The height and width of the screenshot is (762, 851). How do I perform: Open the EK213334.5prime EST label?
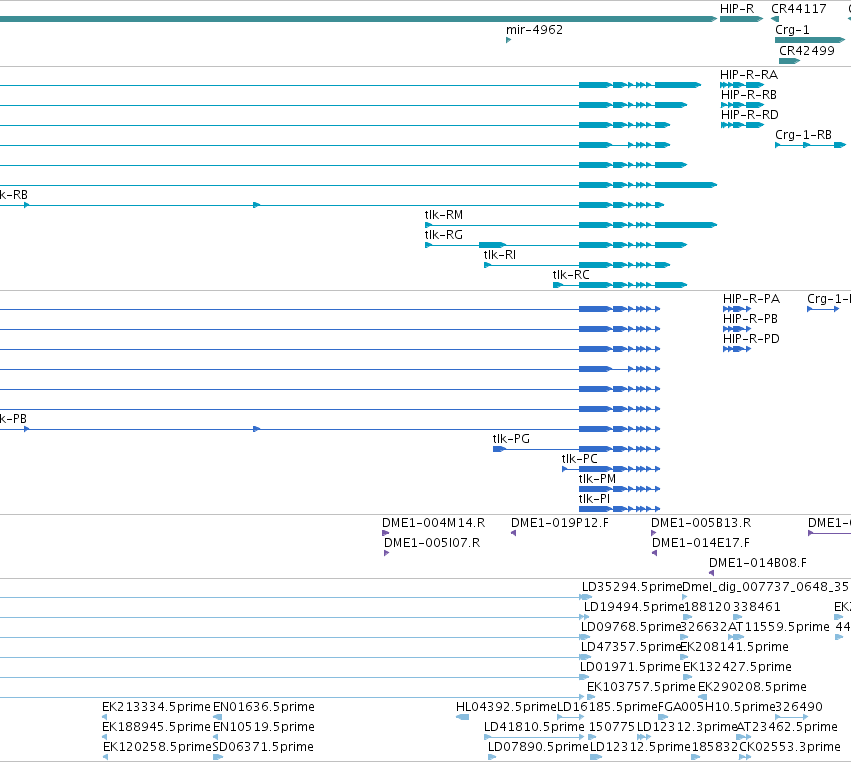pos(156,707)
